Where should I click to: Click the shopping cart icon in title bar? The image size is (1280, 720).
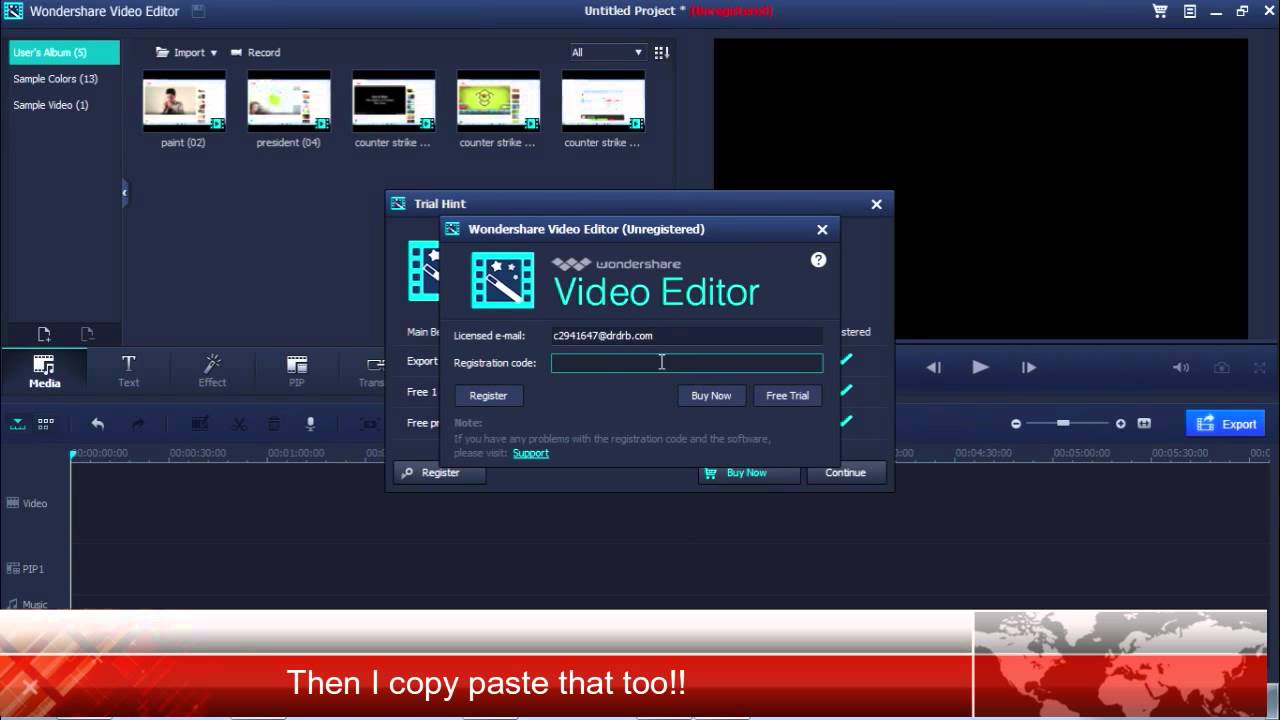pos(1160,11)
